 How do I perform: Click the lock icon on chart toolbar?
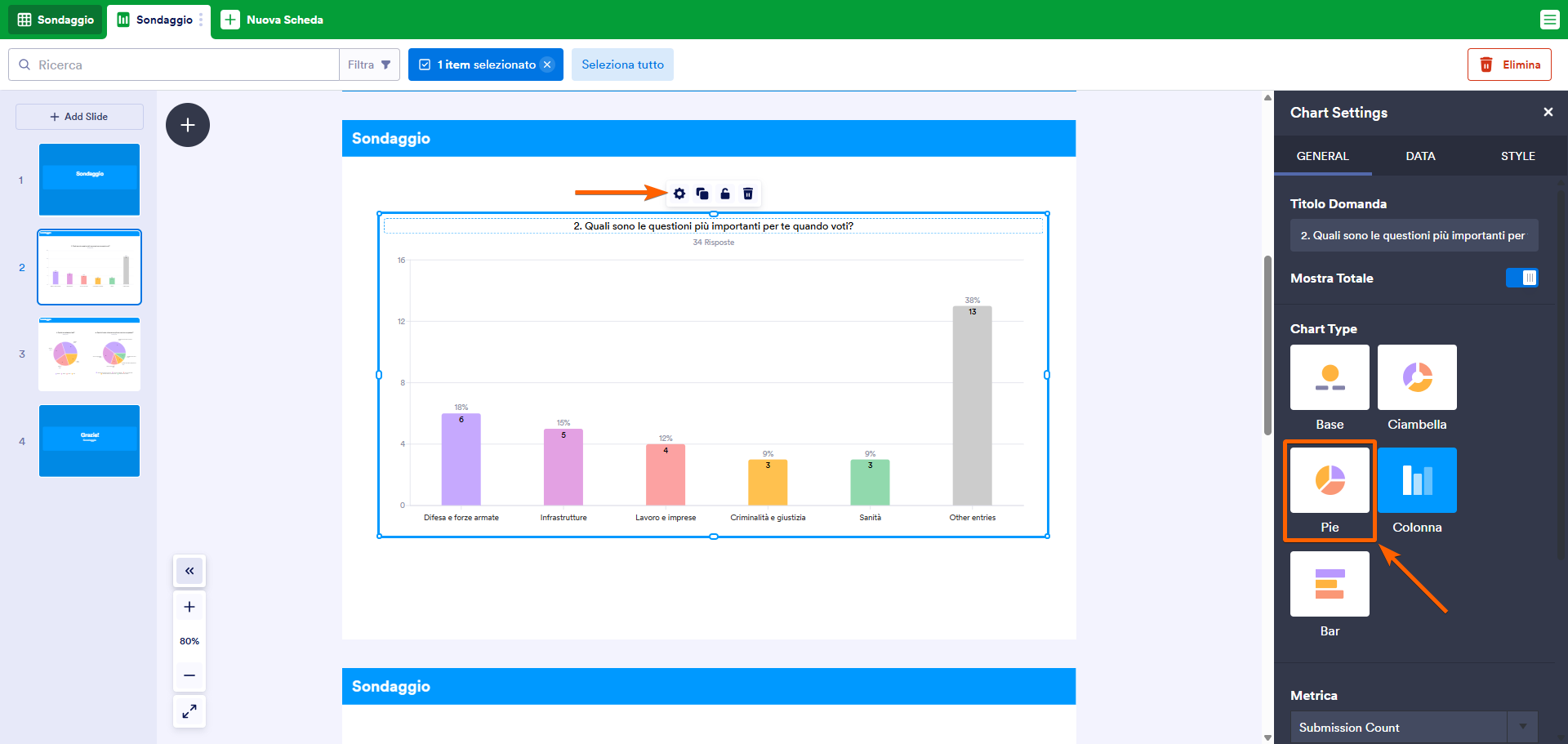pyautogui.click(x=725, y=194)
